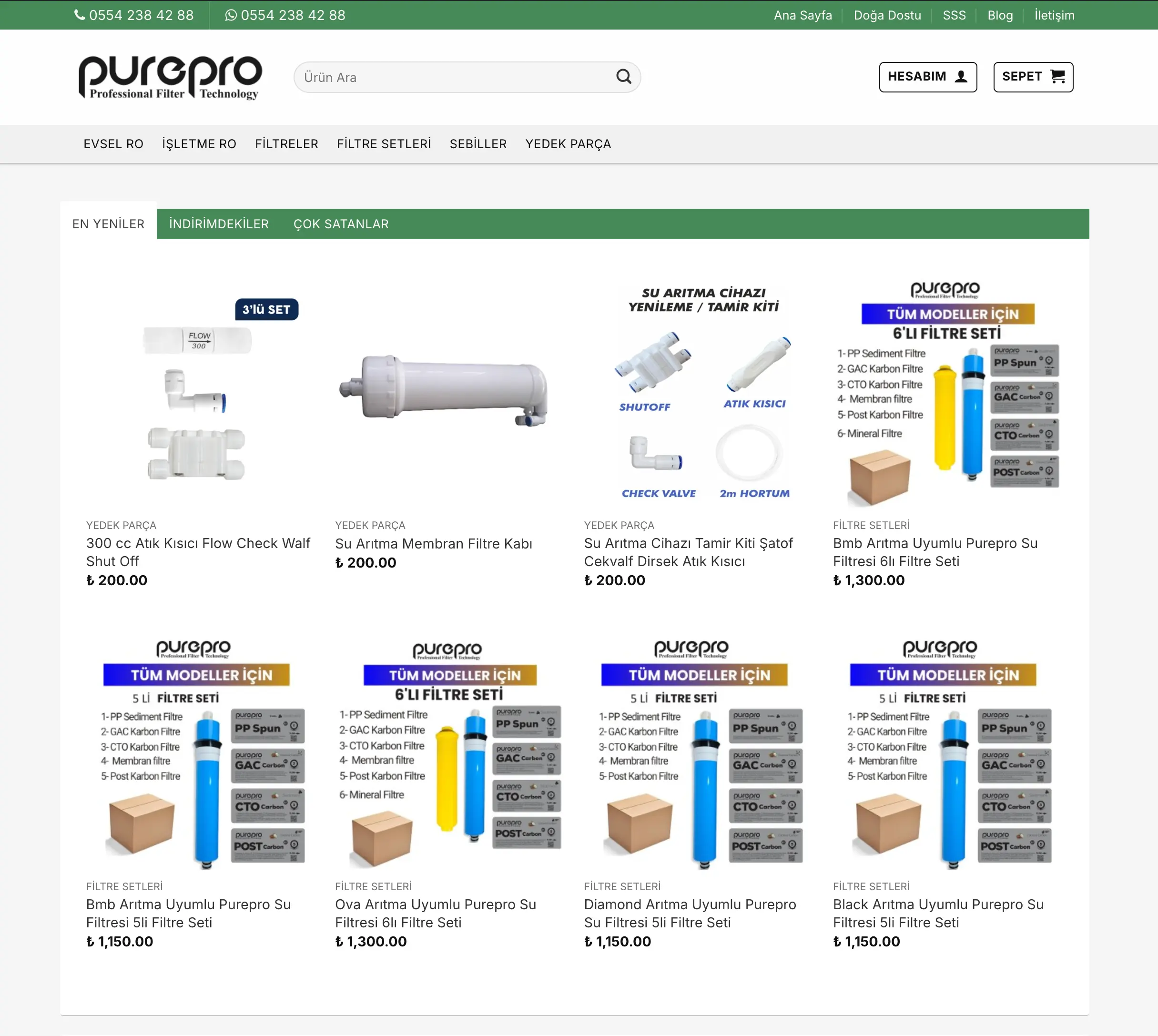Open Ova Arıtma 6lı Filtre Seti title
The width and height of the screenshot is (1158, 1036).
click(436, 914)
